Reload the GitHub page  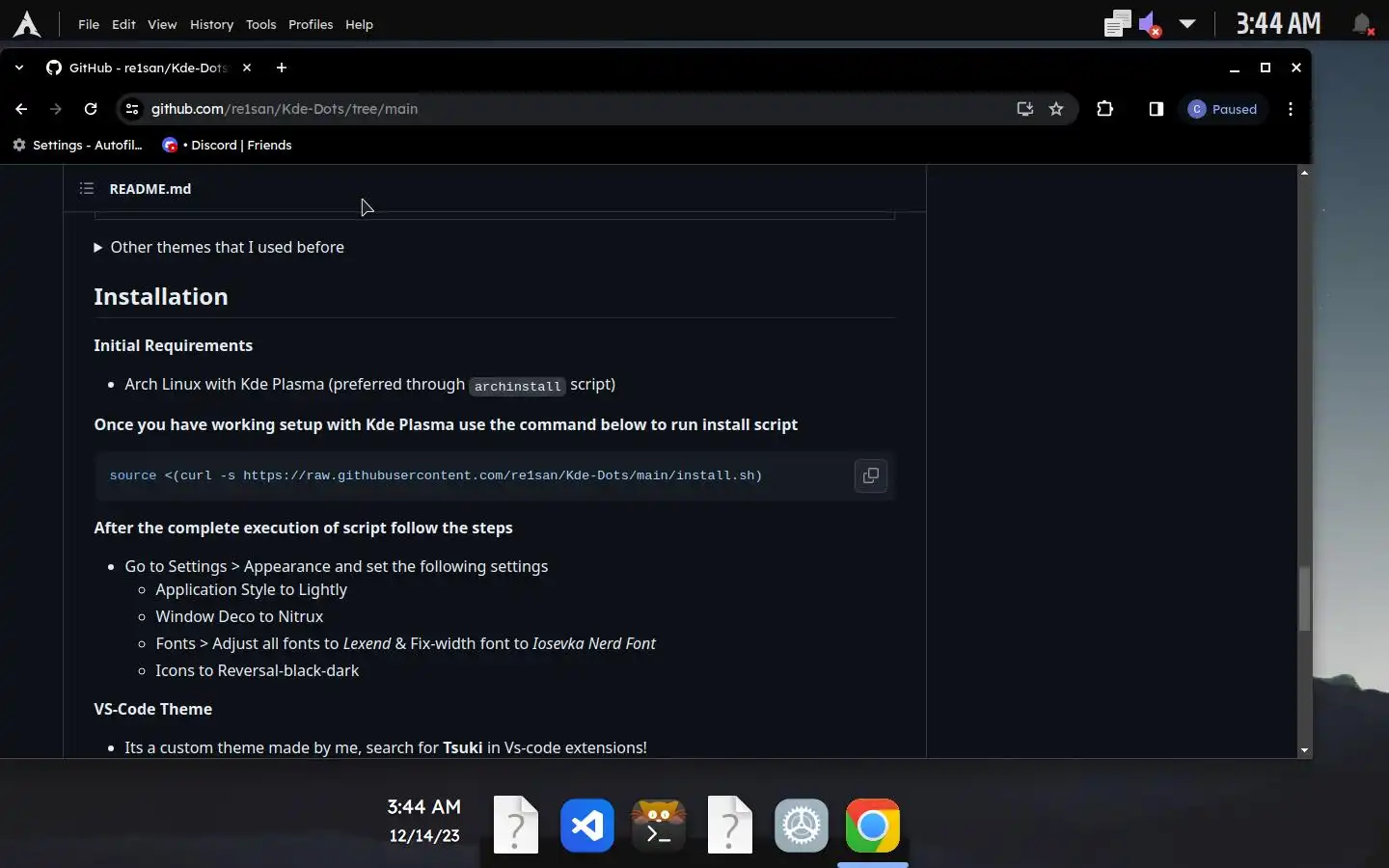click(x=91, y=109)
